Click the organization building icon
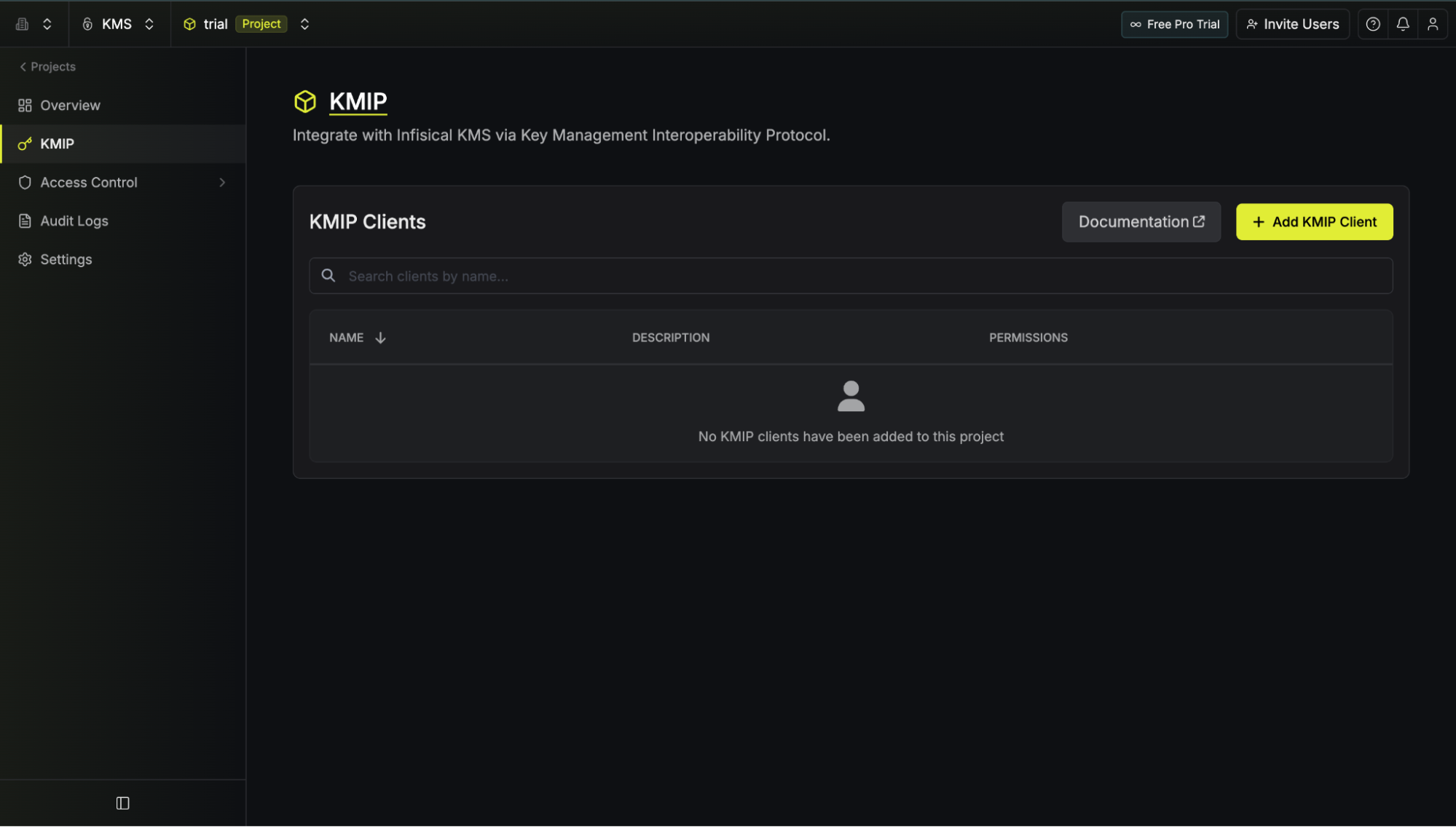The height and width of the screenshot is (827, 1456). (23, 24)
